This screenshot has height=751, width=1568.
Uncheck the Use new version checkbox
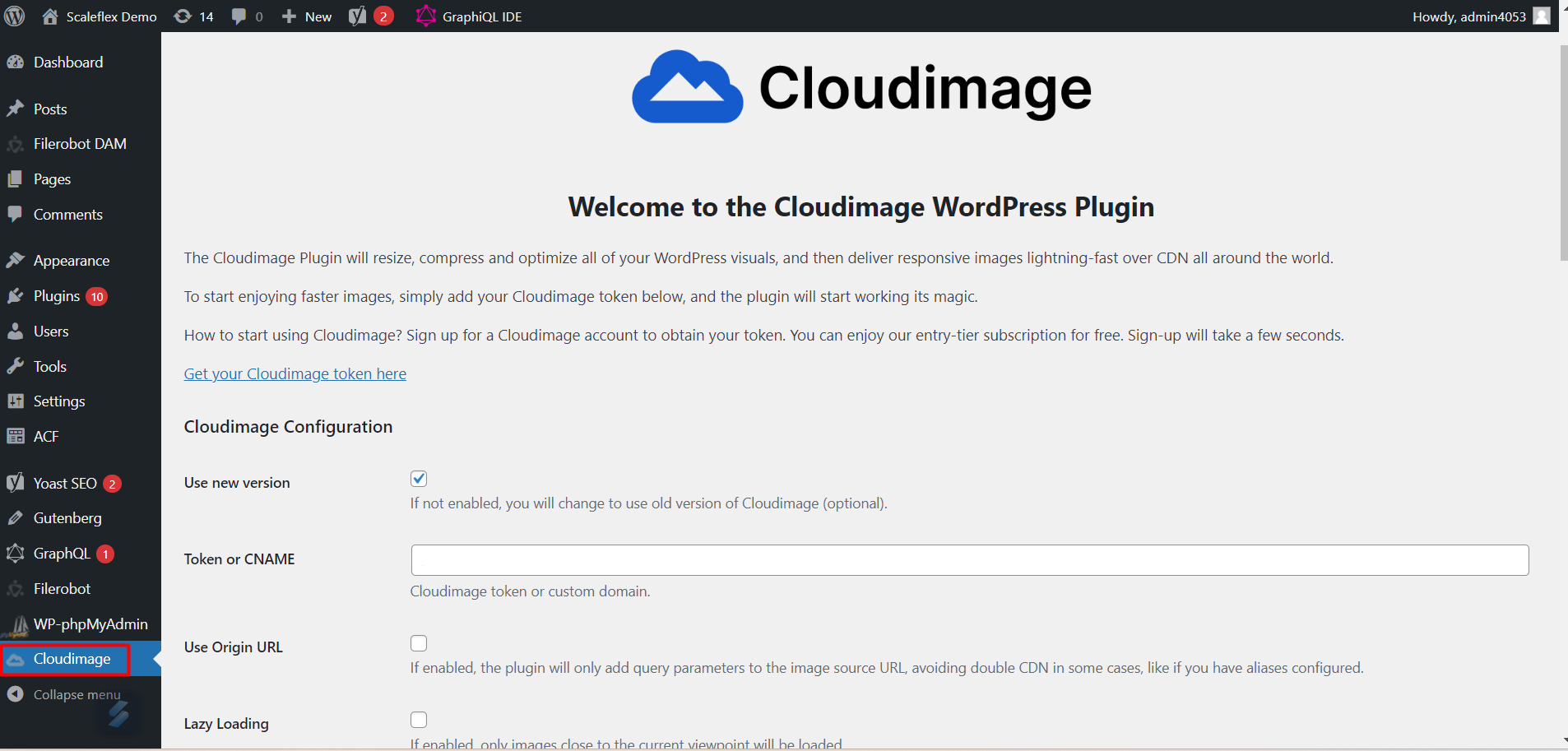(419, 479)
